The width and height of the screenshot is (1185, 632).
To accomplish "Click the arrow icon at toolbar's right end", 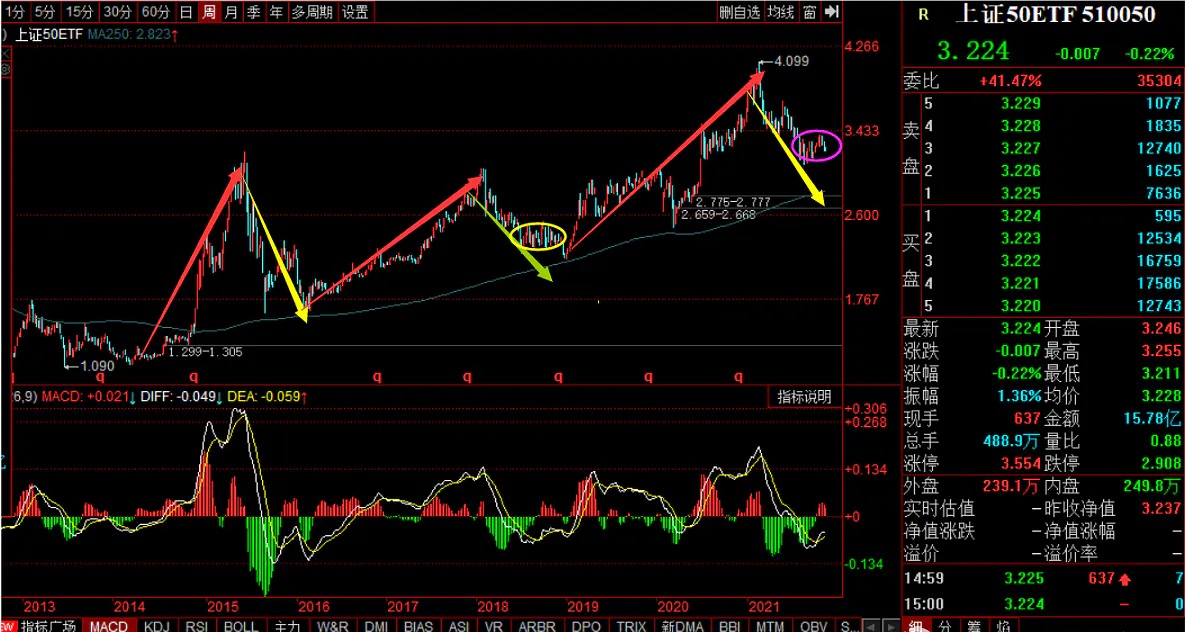I will [x=832, y=11].
